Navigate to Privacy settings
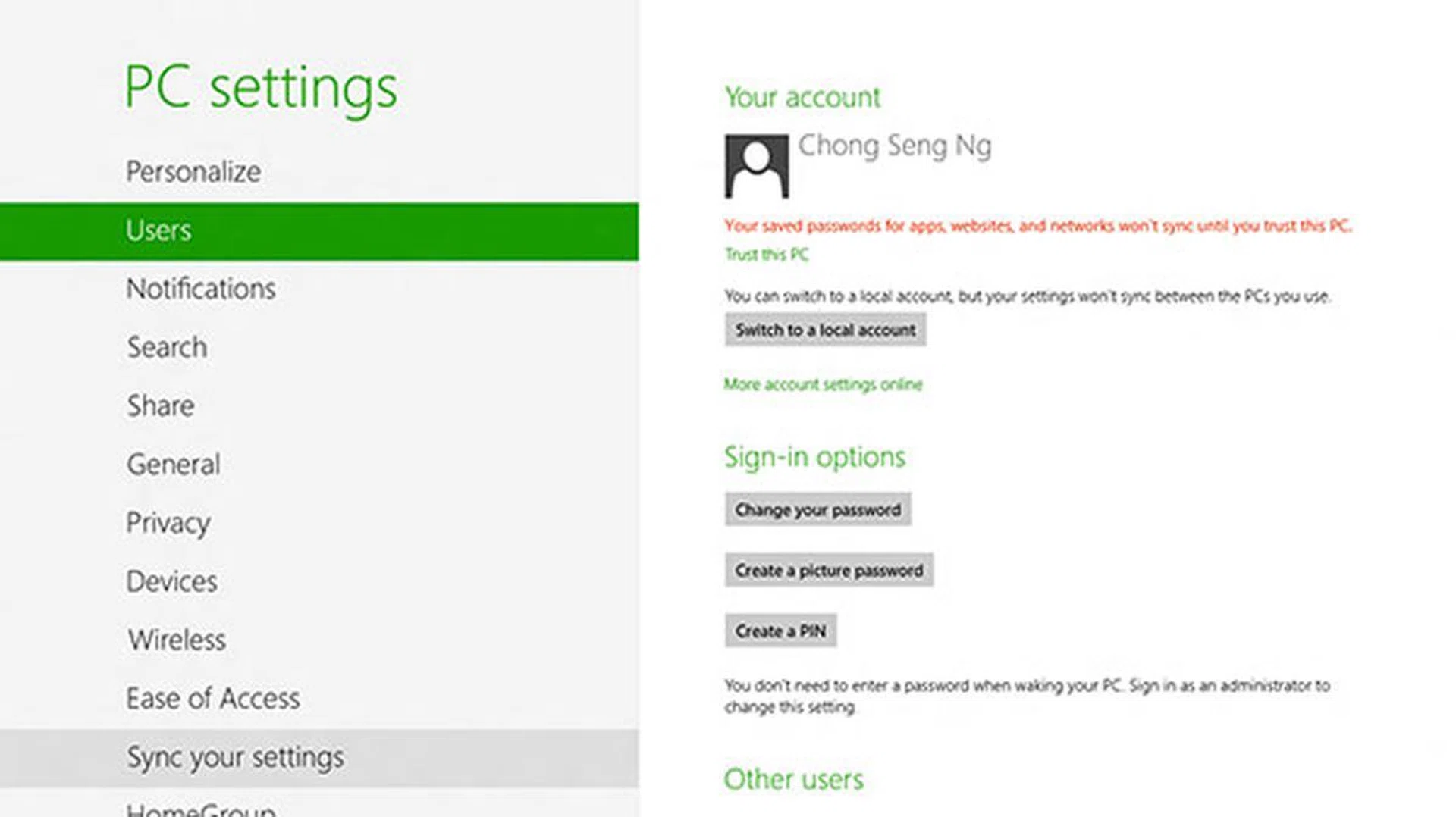This screenshot has height=817, width=1456. (x=168, y=523)
